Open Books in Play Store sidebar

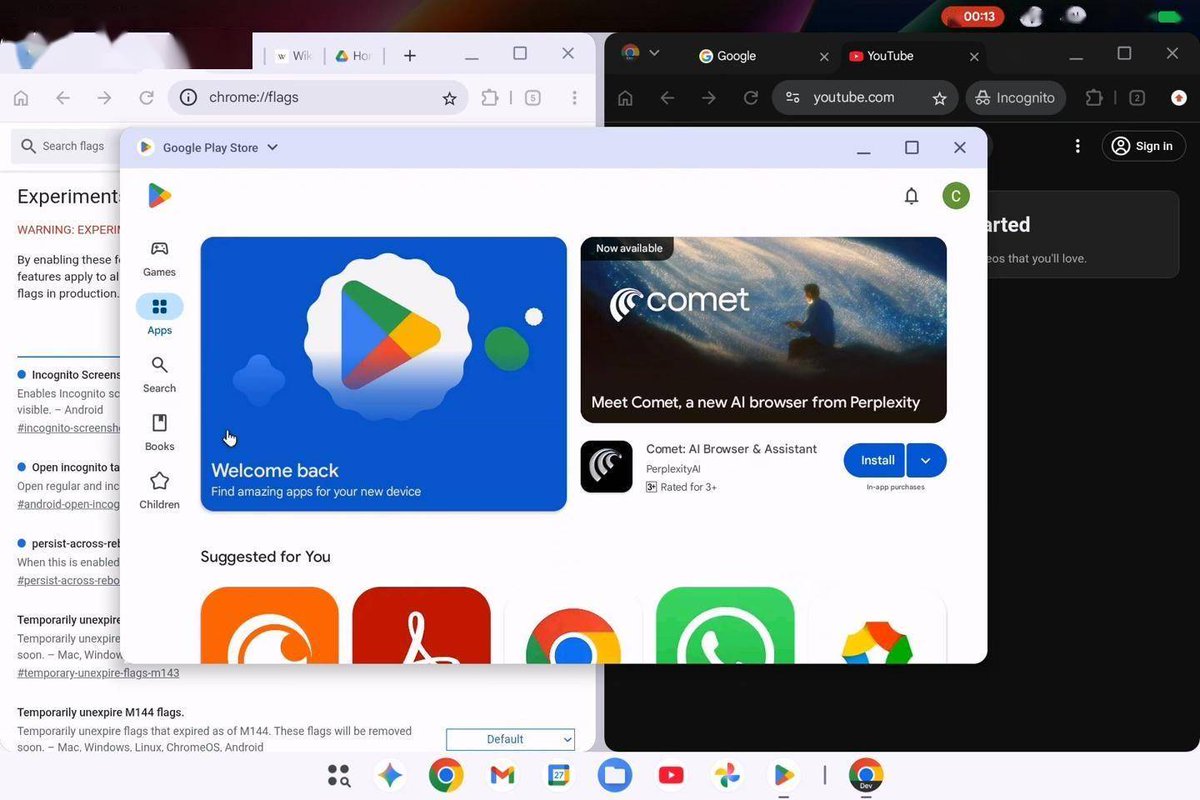159,432
